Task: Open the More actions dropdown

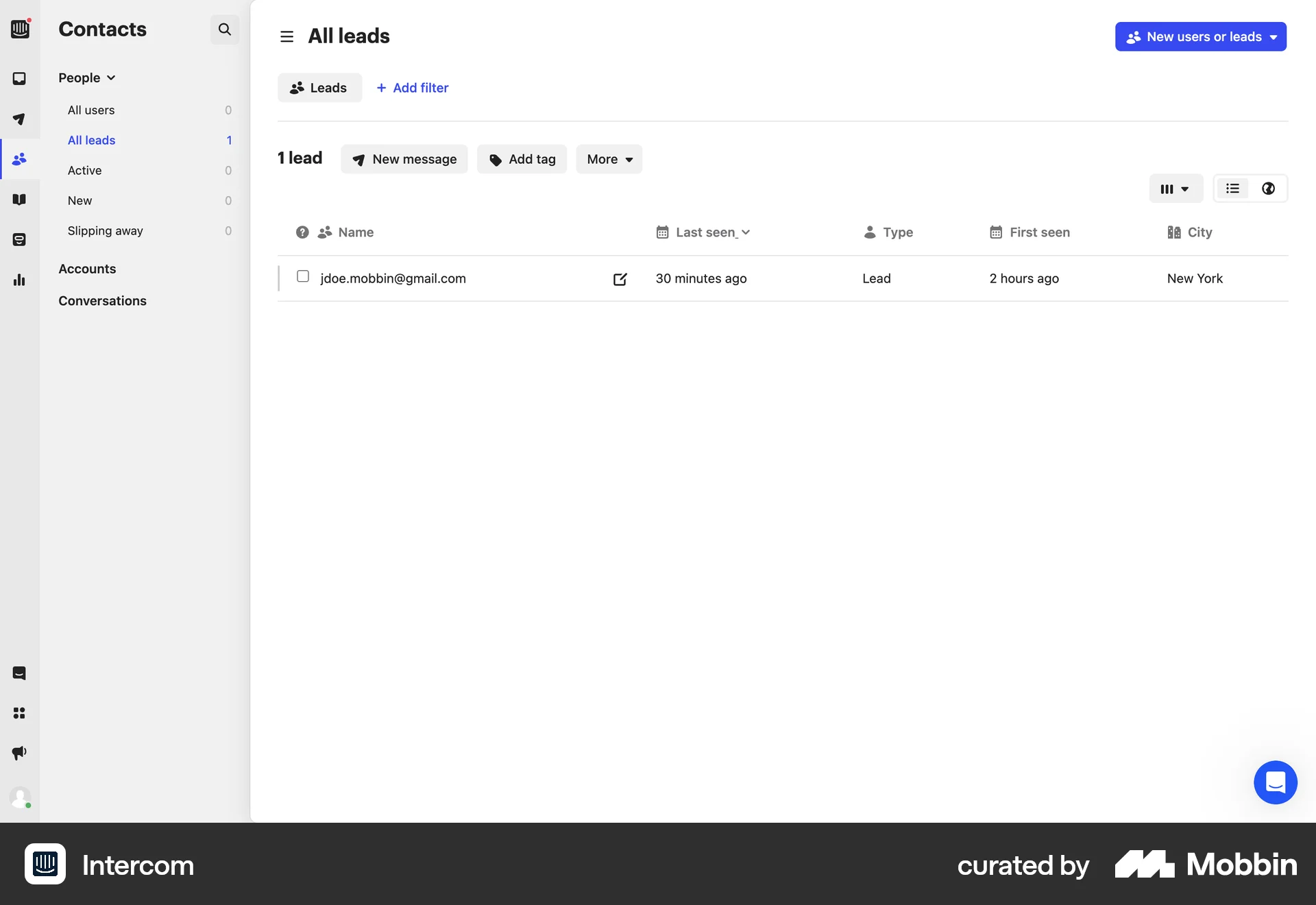Action: [x=609, y=158]
